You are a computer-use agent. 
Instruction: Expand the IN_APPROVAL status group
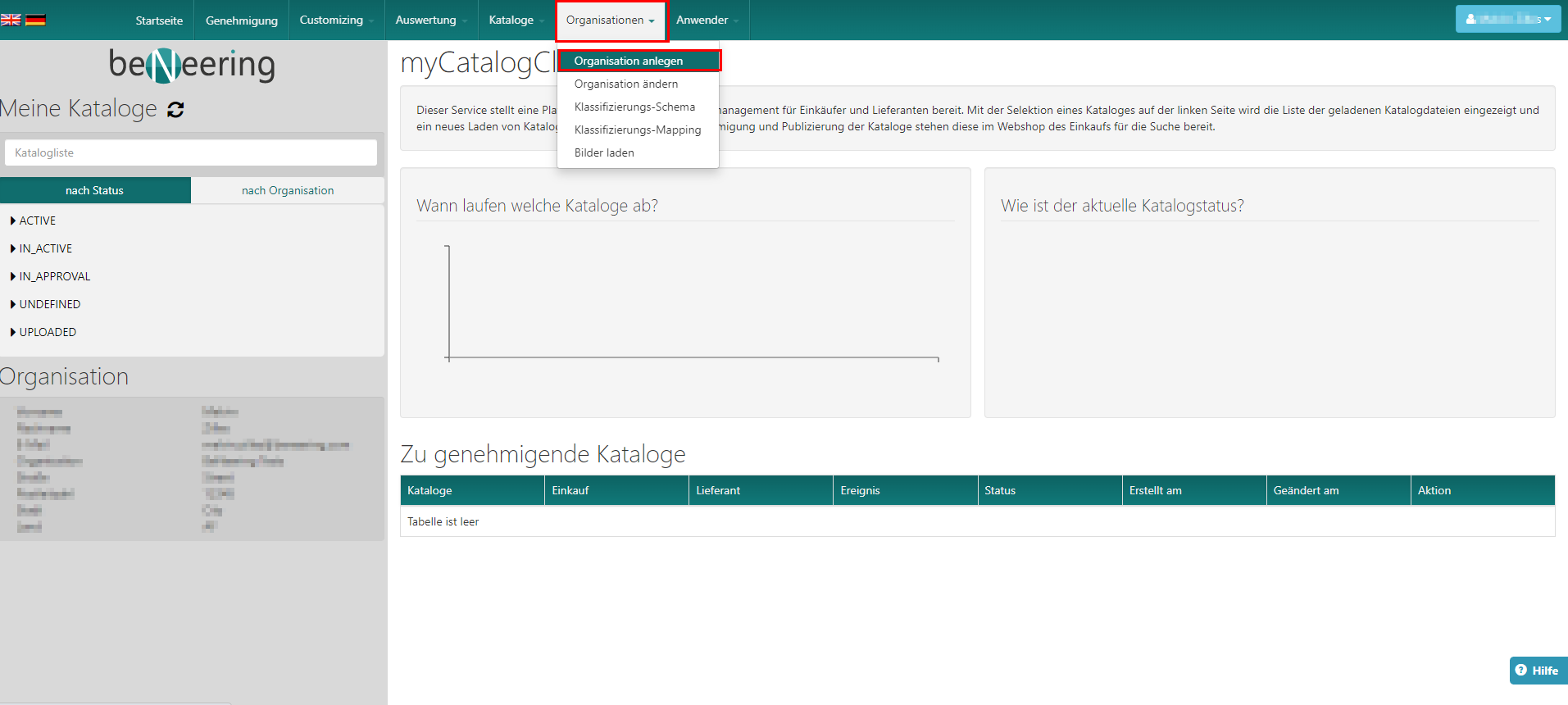click(54, 276)
